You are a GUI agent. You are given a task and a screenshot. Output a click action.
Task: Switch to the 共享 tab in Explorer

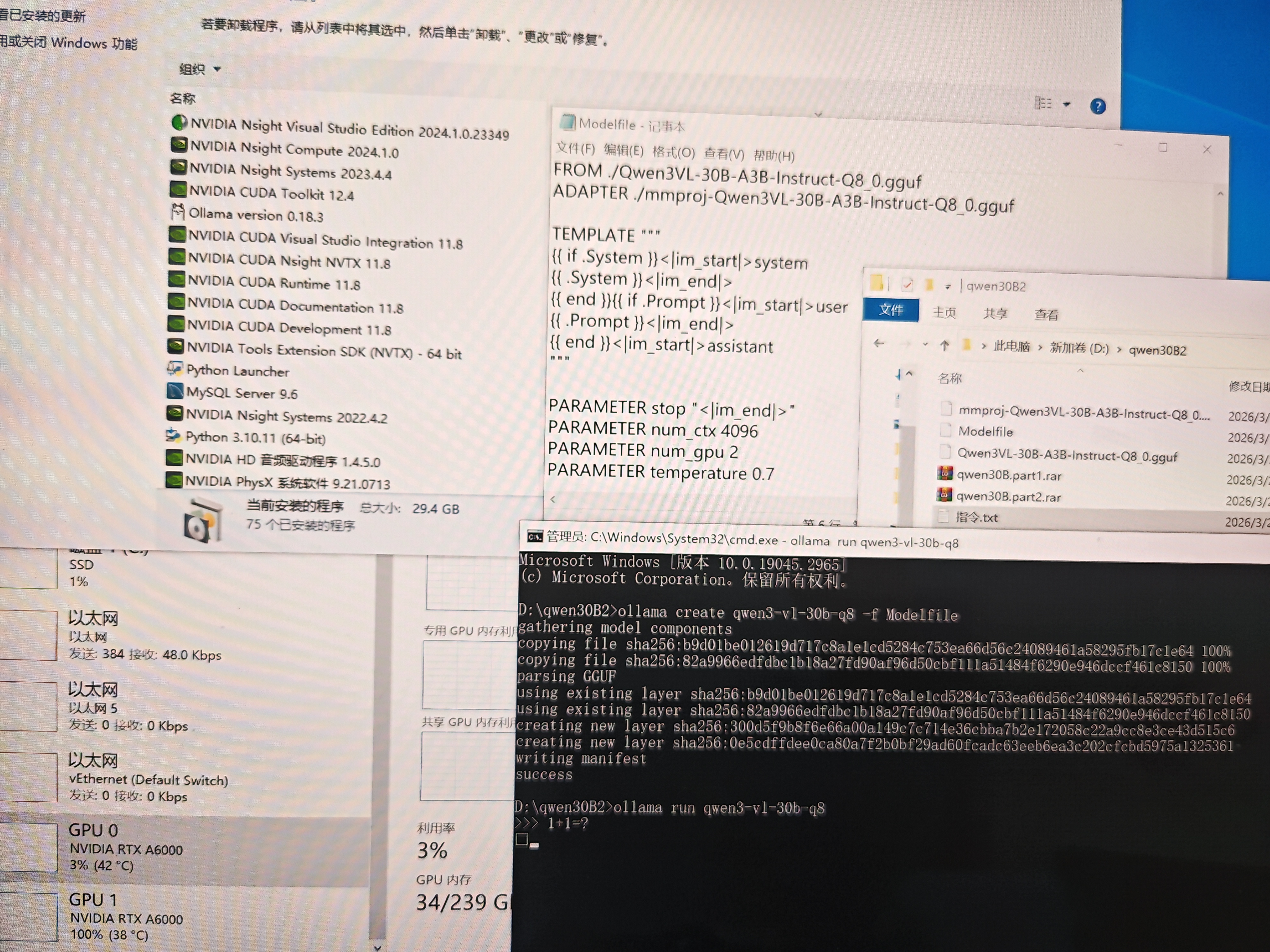(x=995, y=313)
